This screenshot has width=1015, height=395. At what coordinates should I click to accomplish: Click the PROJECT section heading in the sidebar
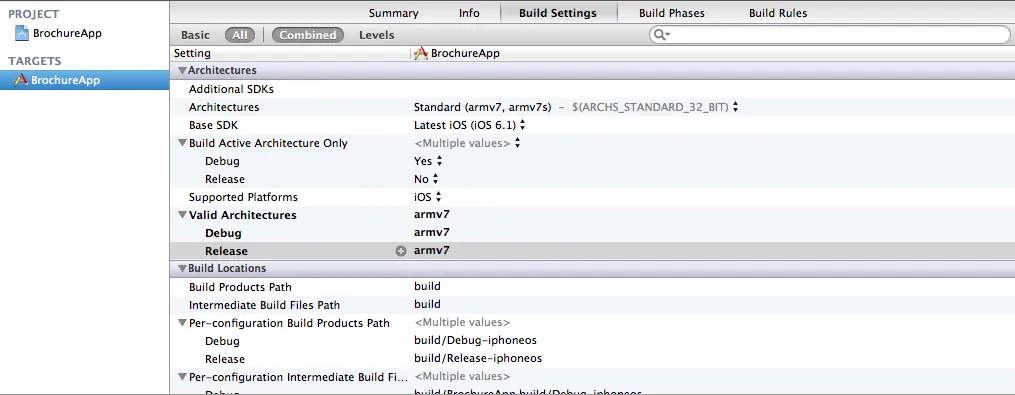point(34,14)
